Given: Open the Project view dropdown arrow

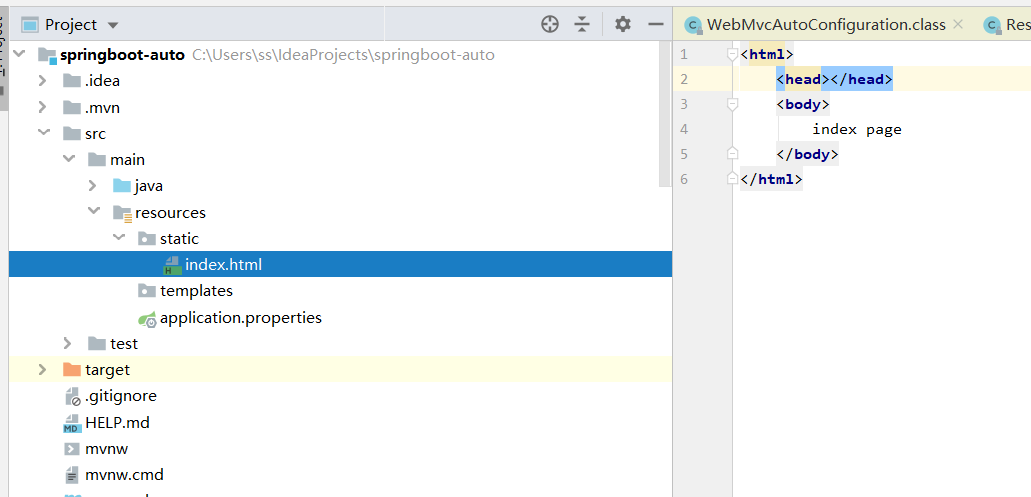Looking at the screenshot, I should (x=113, y=26).
